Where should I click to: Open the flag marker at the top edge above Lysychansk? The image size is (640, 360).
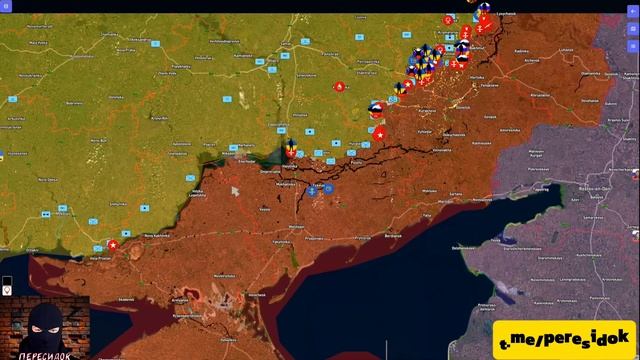(x=484, y=7)
